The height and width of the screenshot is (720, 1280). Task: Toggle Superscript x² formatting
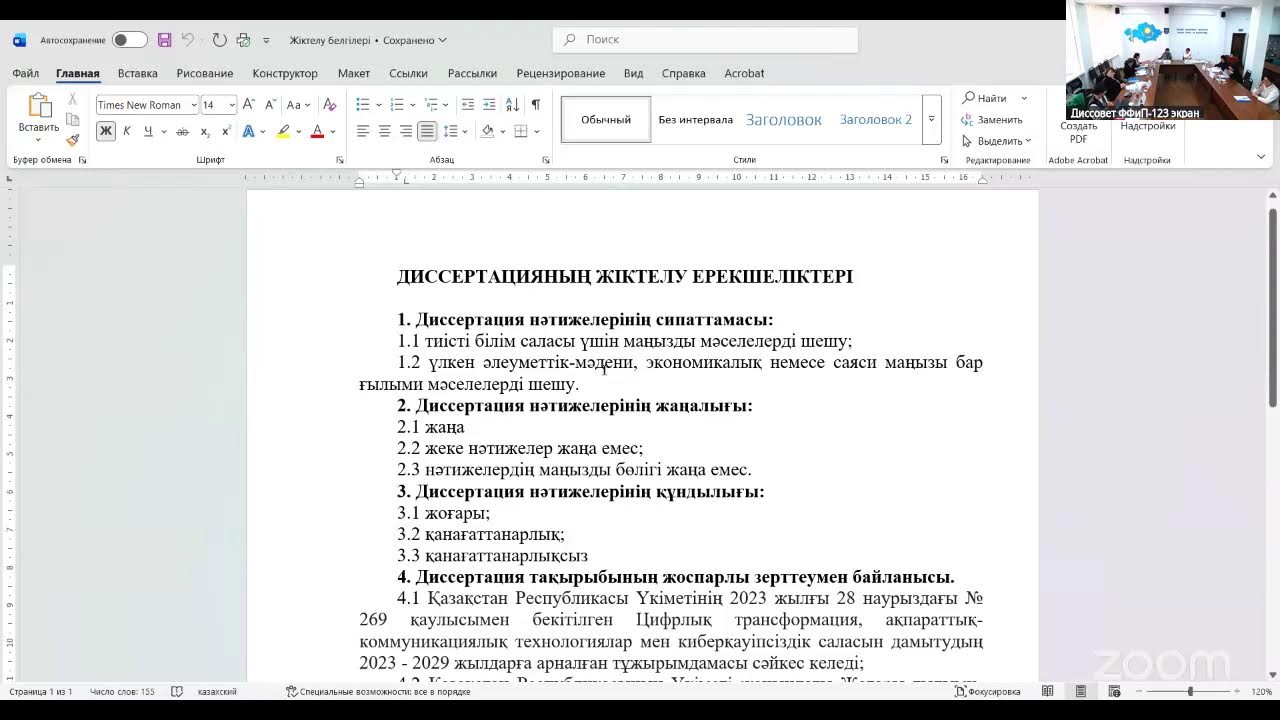coord(226,131)
